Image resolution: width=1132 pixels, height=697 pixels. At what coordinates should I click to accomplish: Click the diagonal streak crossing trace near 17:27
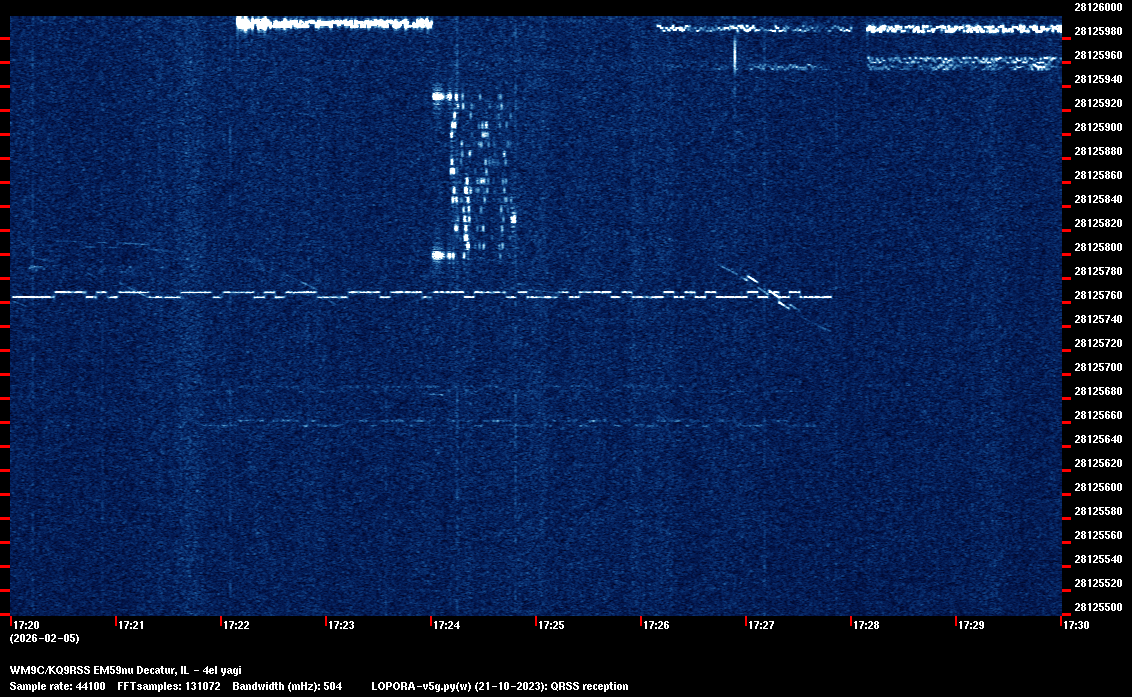coord(775,296)
